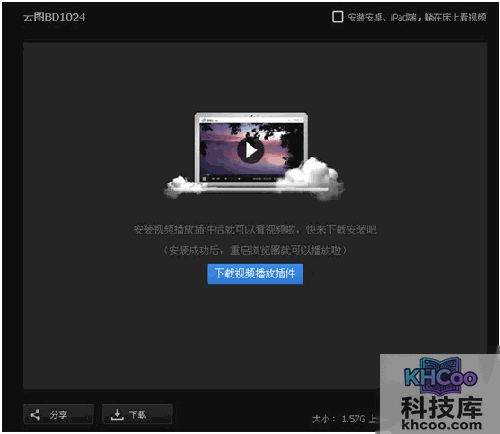Click the 安装视频播放插件 instruction text

(x=255, y=230)
